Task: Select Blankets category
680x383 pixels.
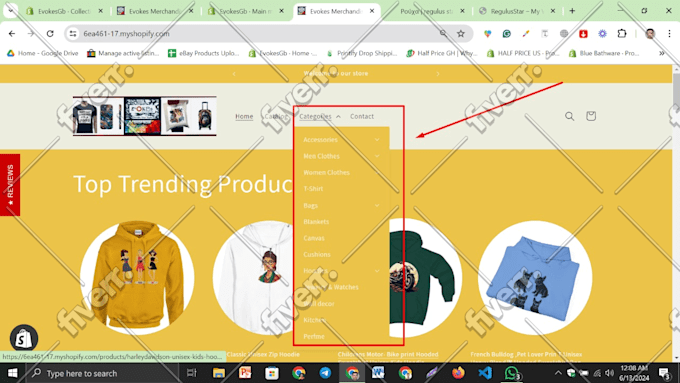Action: point(316,222)
